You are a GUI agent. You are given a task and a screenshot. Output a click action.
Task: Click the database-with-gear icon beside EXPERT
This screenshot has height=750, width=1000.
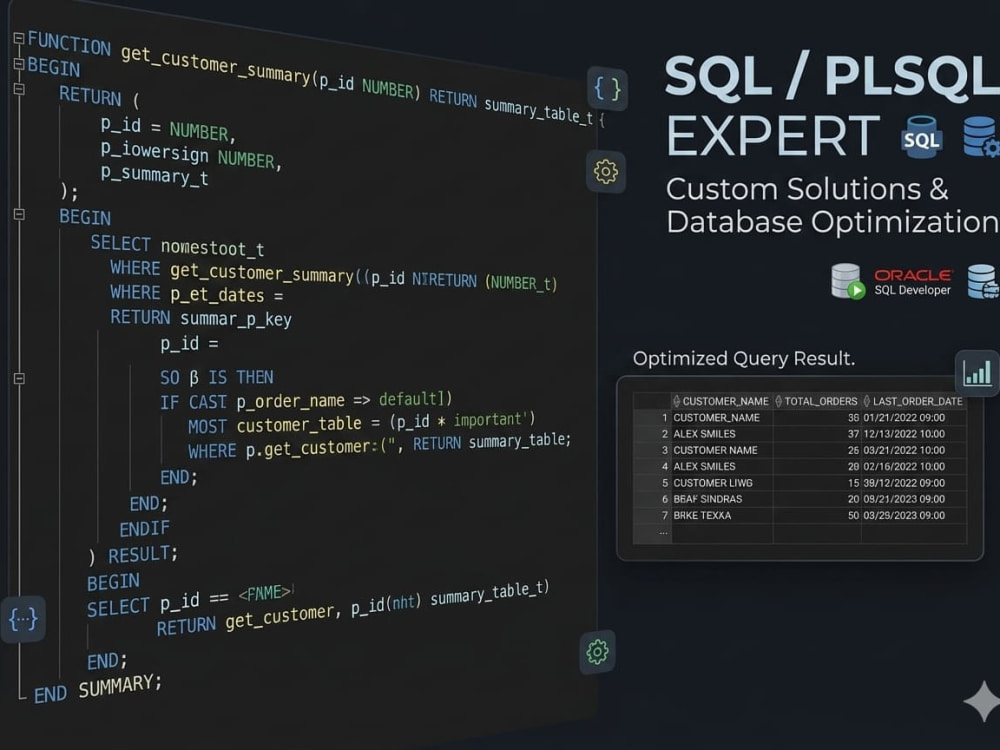pyautogui.click(x=981, y=136)
